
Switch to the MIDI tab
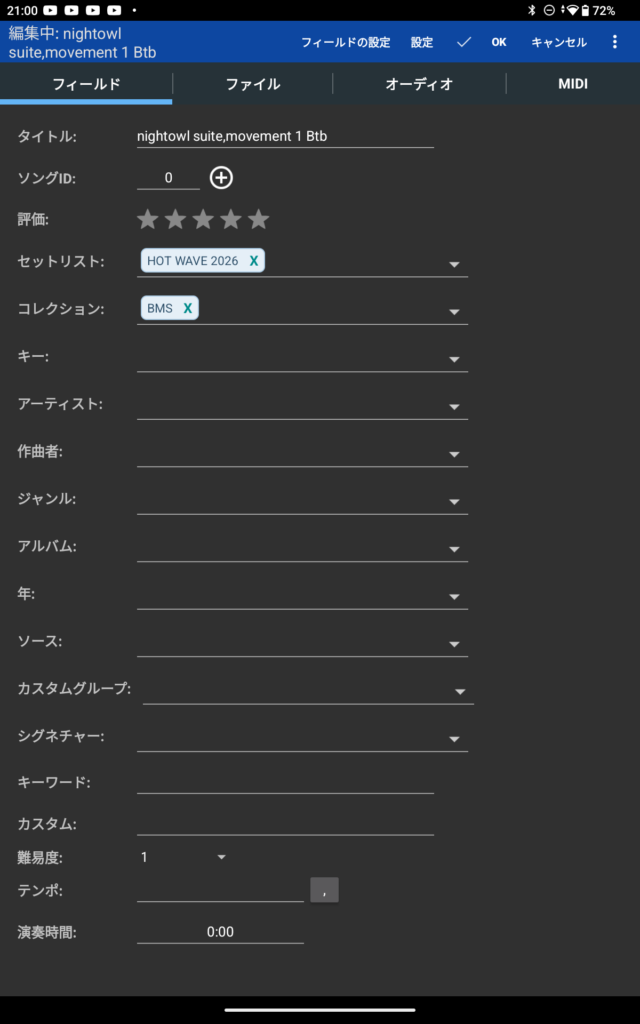(x=573, y=84)
